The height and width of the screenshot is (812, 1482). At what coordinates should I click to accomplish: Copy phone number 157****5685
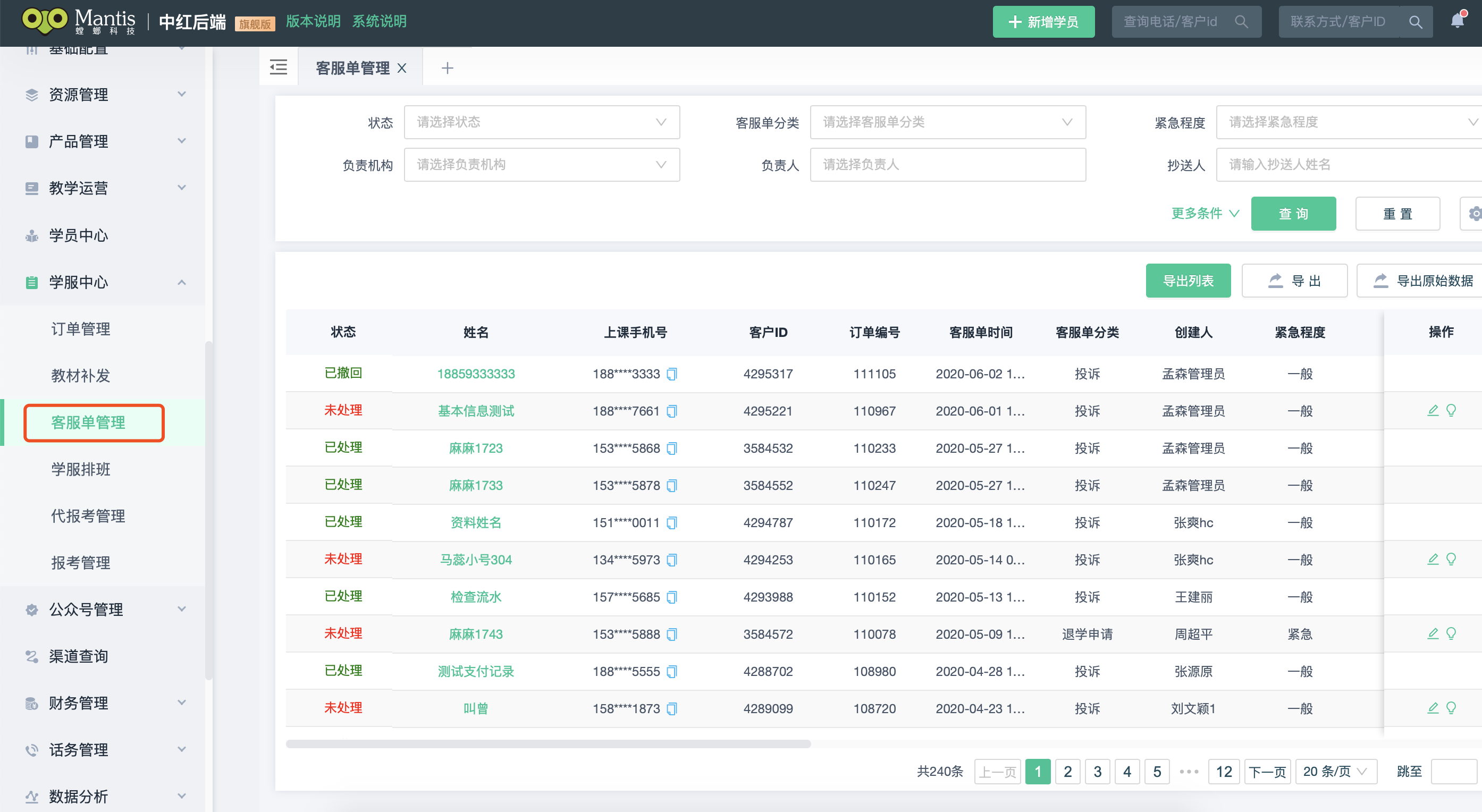point(671,597)
